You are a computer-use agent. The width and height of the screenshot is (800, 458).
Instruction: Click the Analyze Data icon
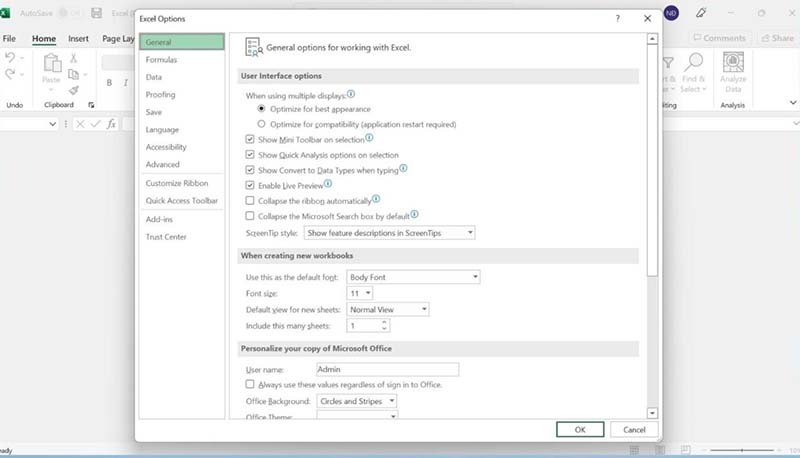tap(733, 62)
